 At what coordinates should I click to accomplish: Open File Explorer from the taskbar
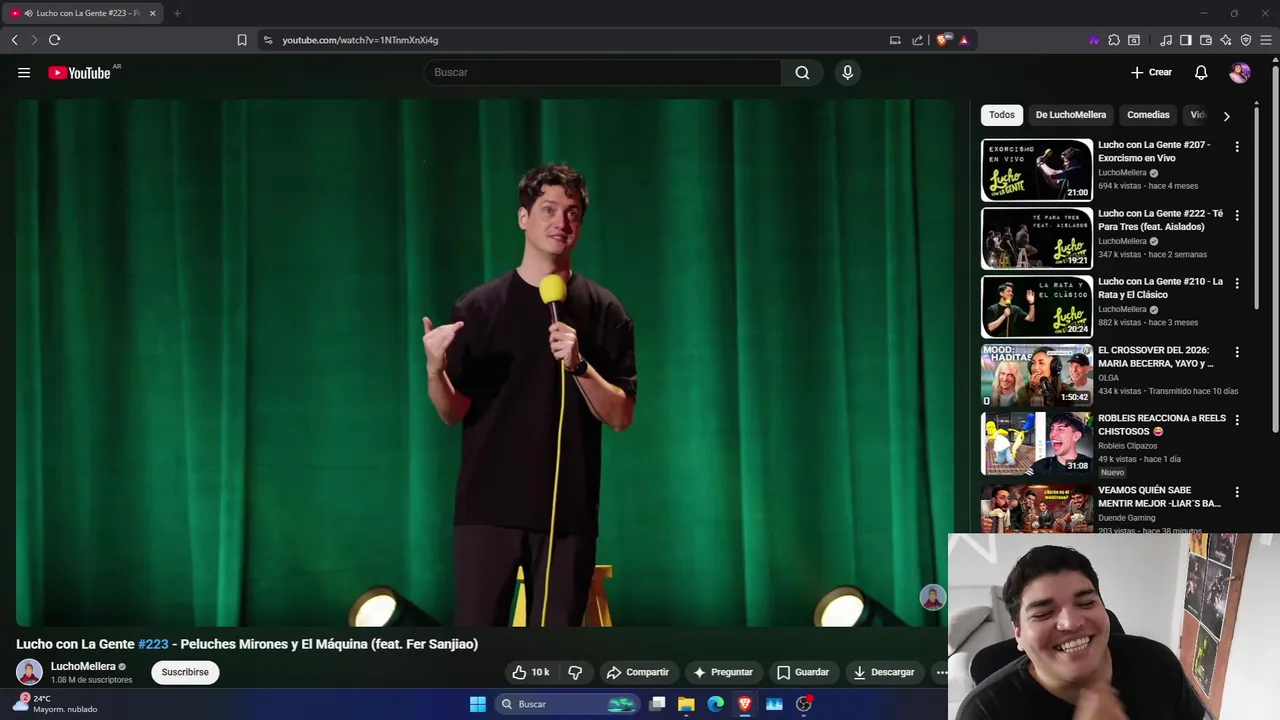686,704
